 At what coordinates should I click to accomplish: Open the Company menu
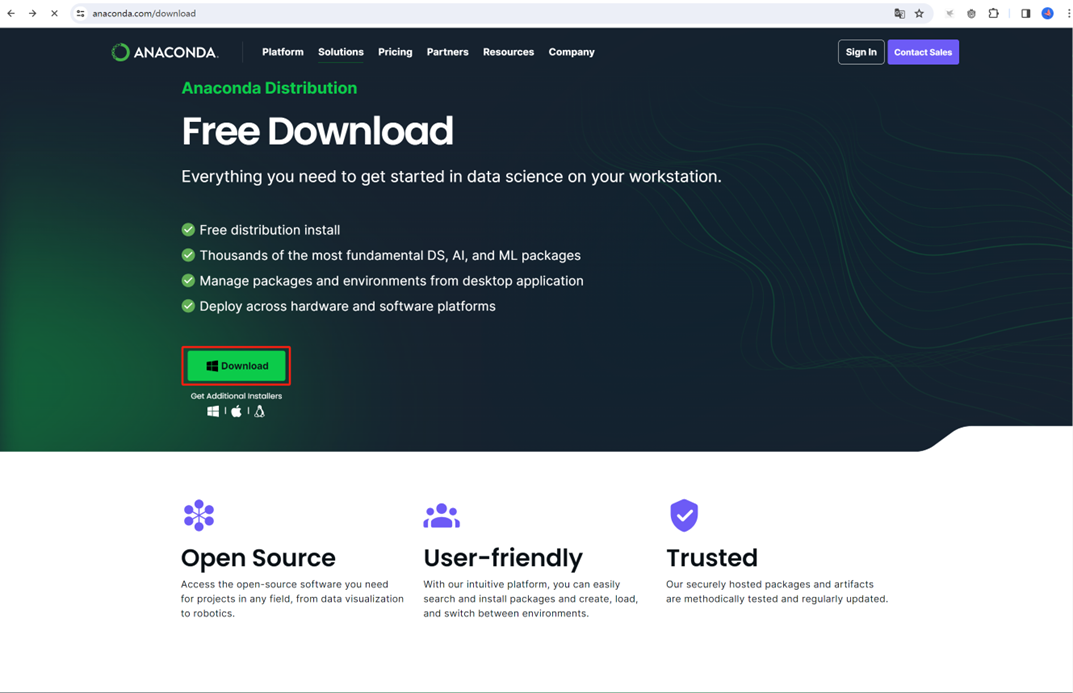(x=571, y=52)
